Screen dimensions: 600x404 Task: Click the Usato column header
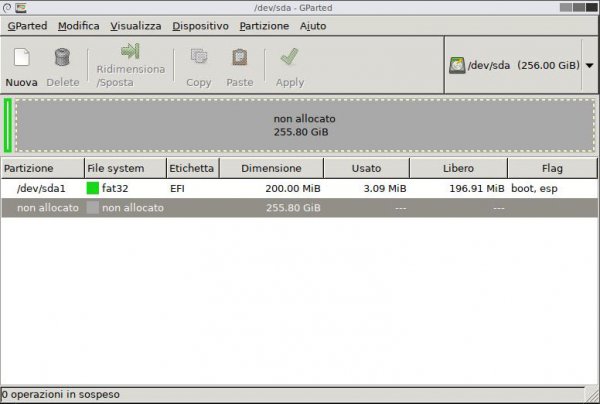366,168
